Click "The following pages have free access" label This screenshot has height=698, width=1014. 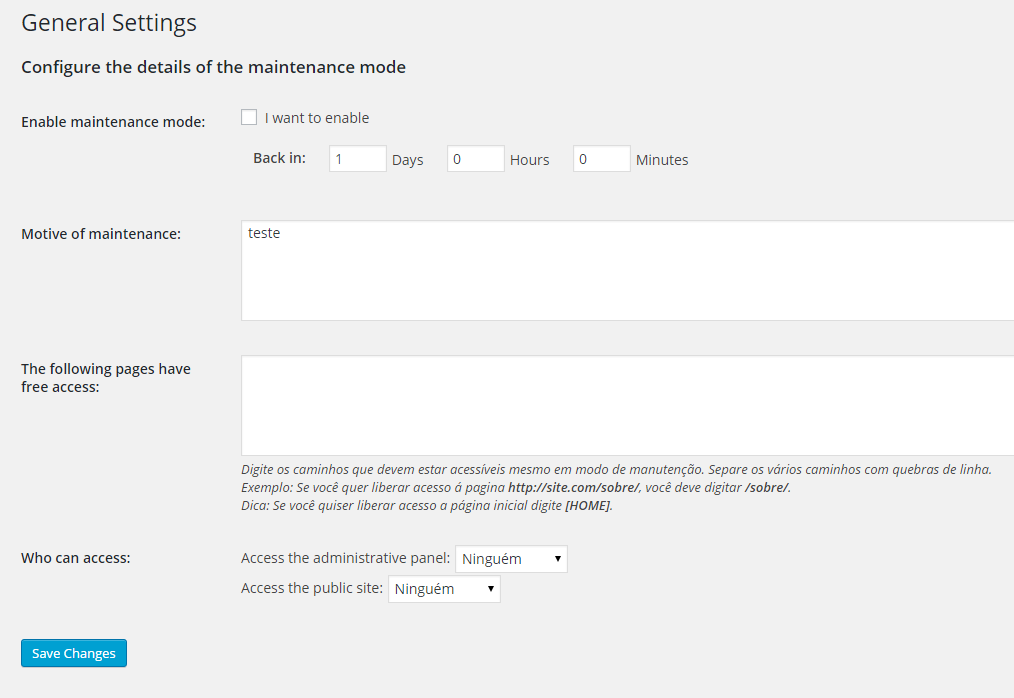click(105, 378)
